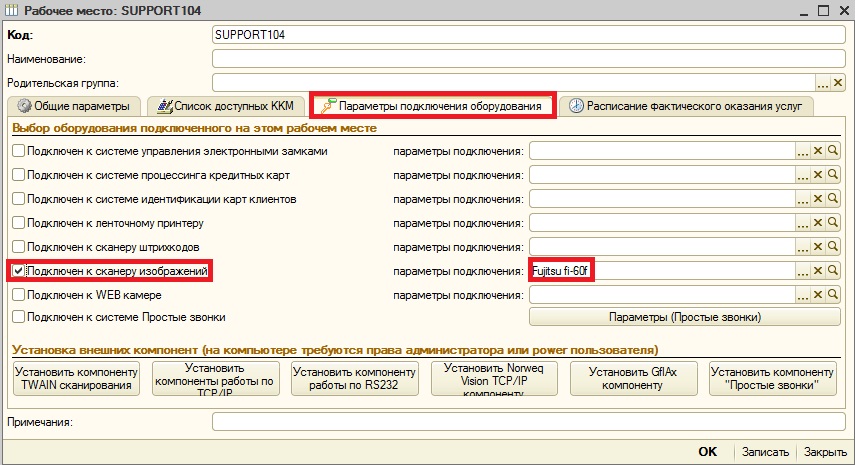The image size is (855, 465).
Task: Open selection list for credit card processing parameters
Action: point(803,175)
